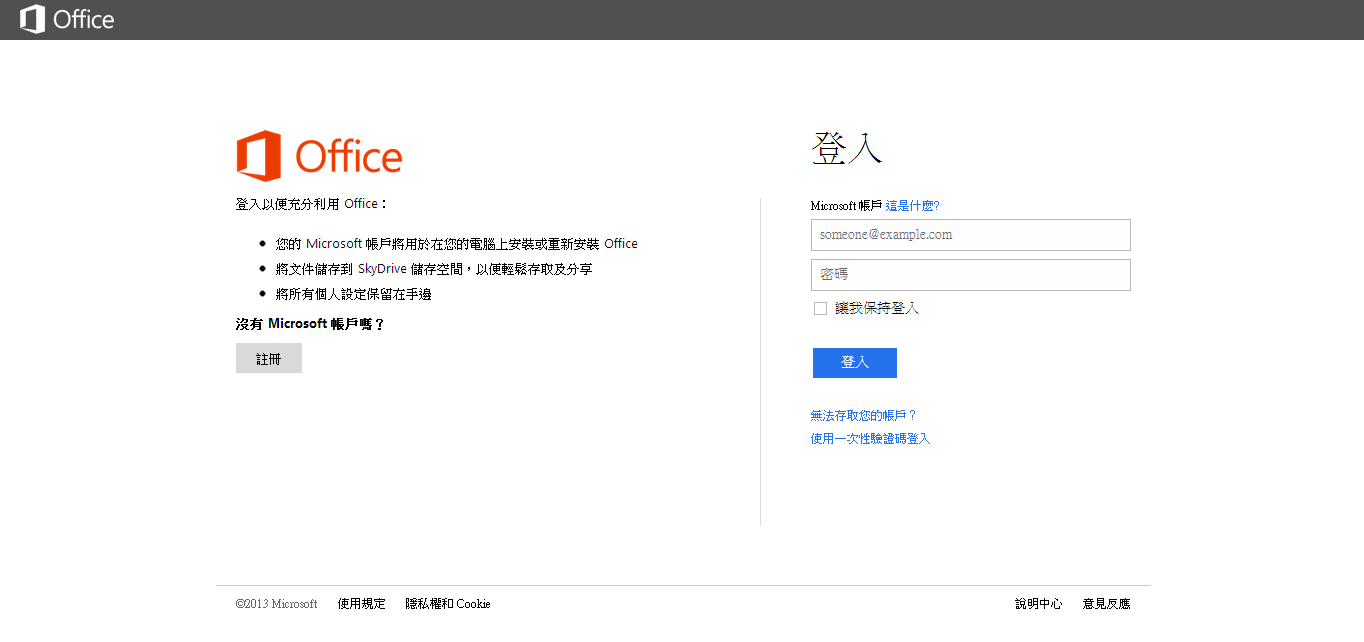
Task: Open 隱私權和 Cookie footer link
Action: 448,604
